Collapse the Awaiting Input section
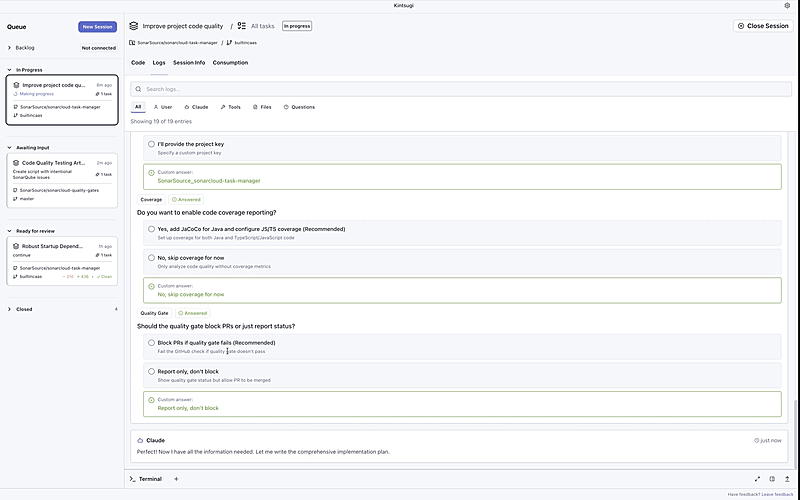The height and width of the screenshot is (500, 800). coord(9,147)
